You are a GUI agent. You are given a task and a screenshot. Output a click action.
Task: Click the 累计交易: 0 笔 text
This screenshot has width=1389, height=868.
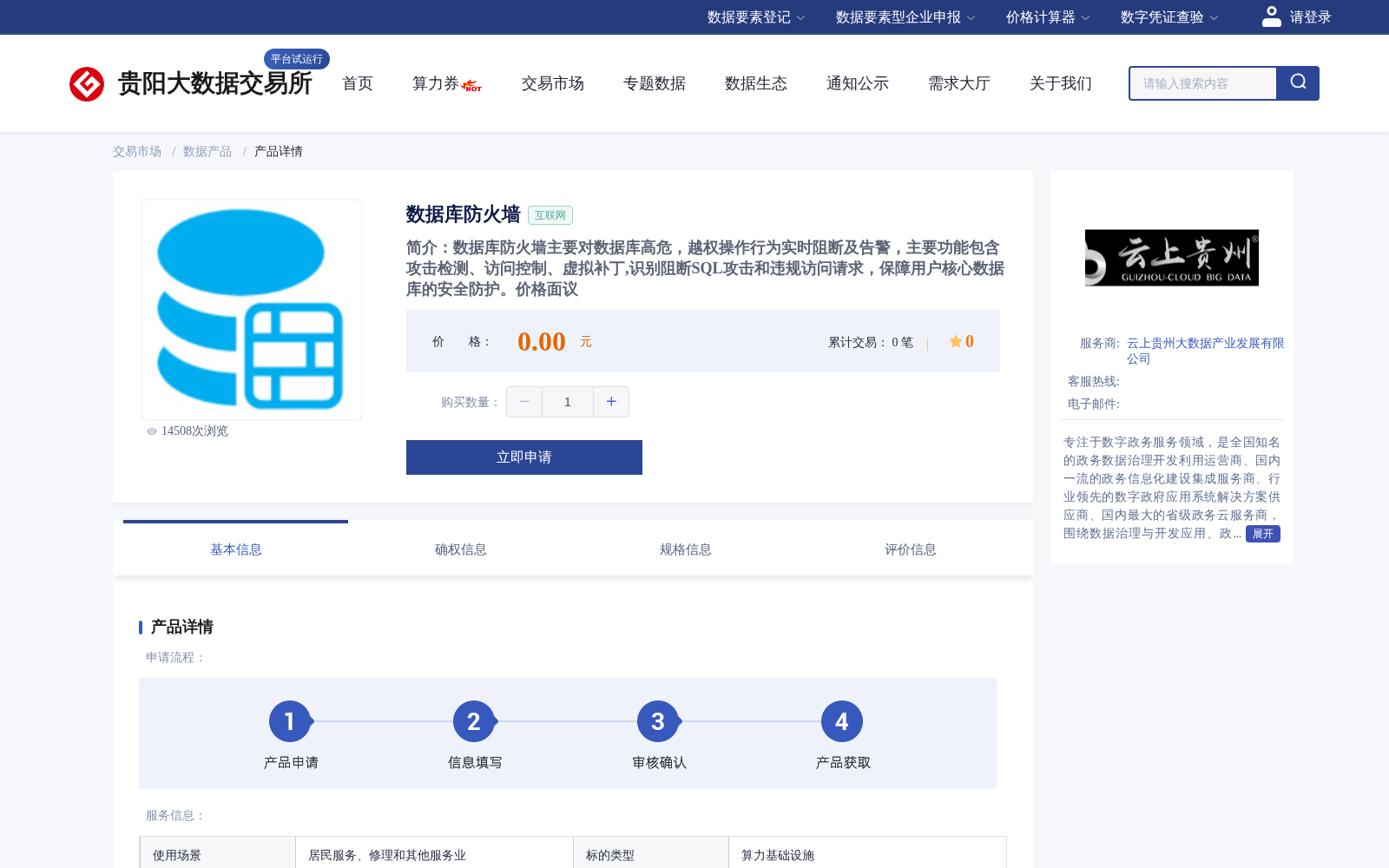(871, 342)
